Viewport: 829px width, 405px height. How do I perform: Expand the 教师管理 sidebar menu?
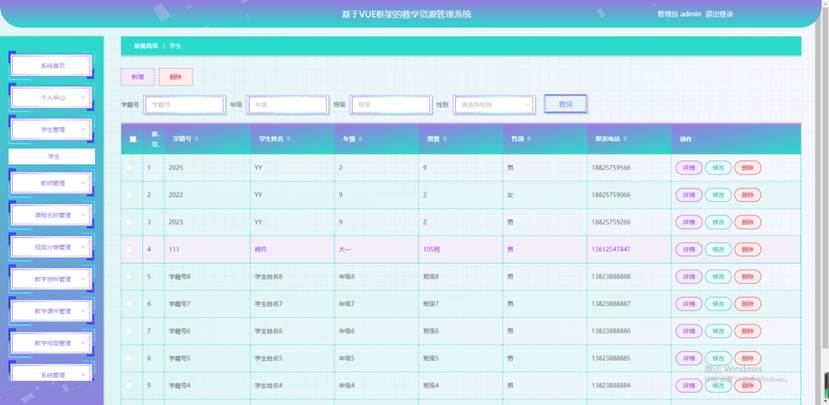[52, 183]
